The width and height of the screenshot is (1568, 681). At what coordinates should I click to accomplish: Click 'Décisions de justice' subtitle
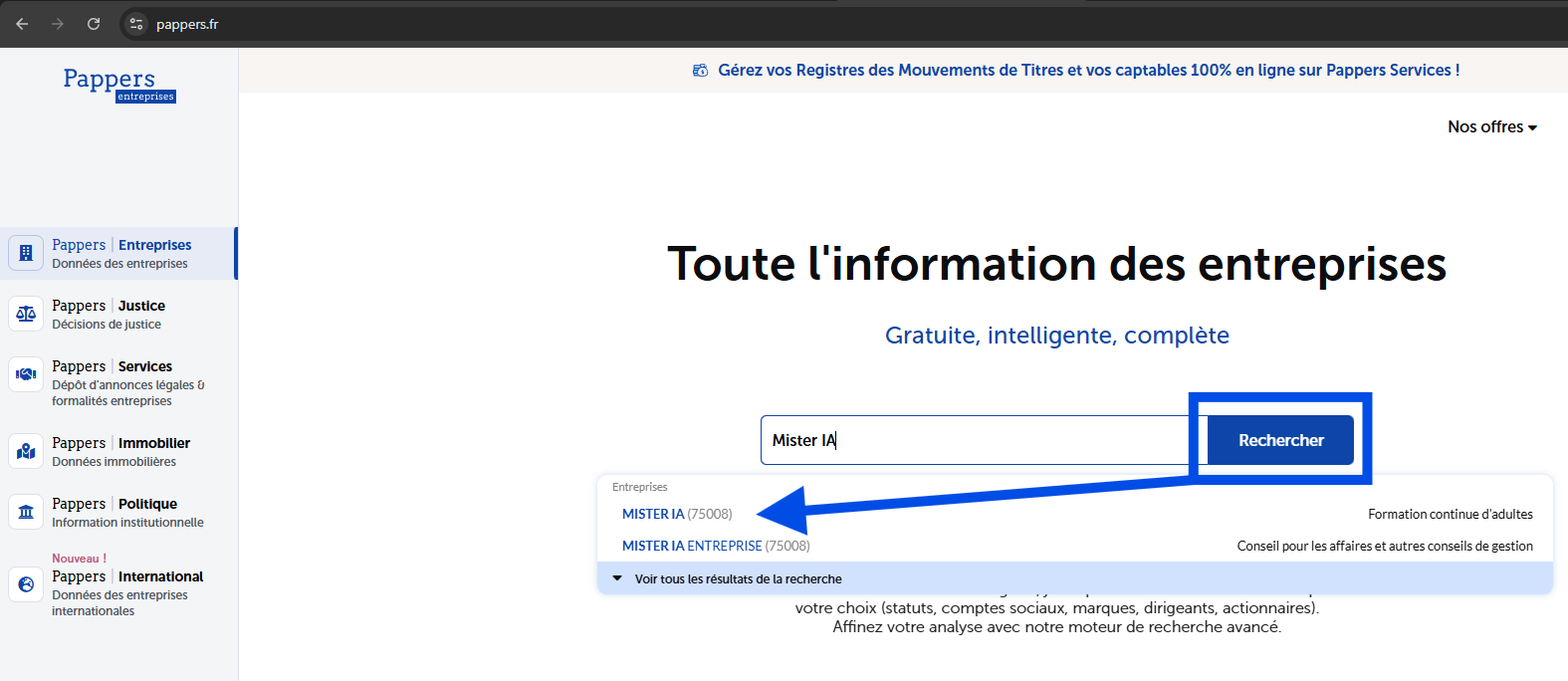107,325
